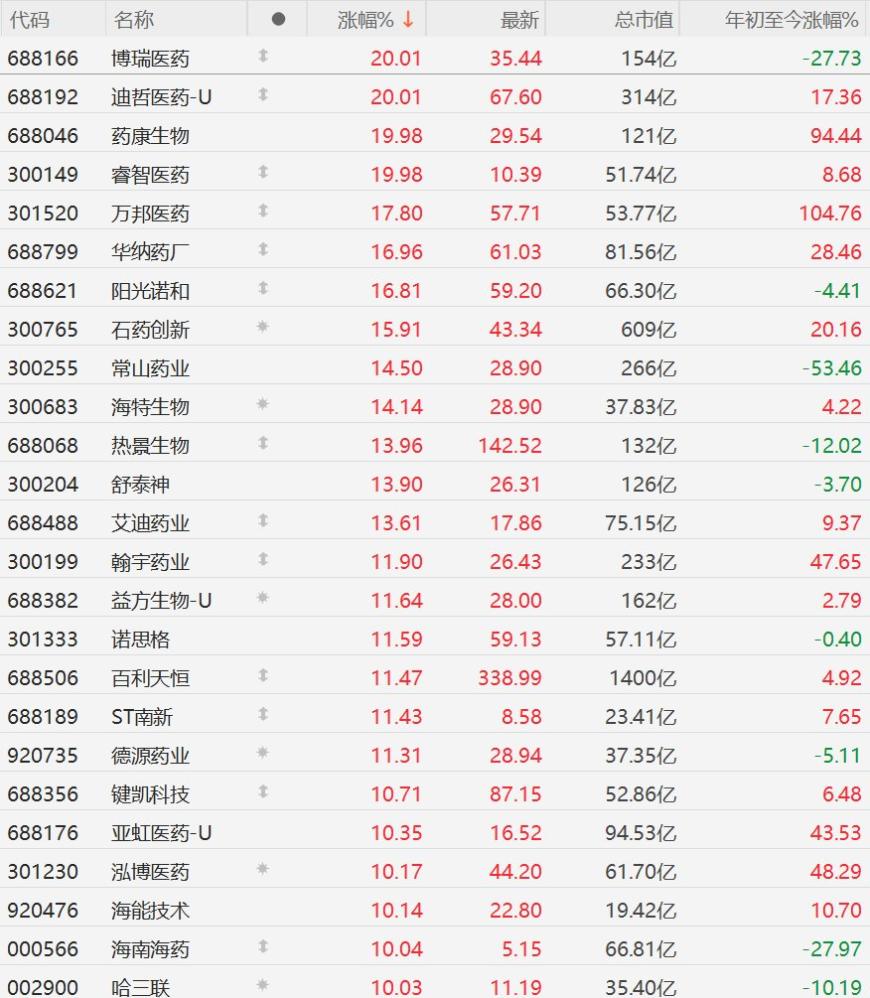The image size is (870, 998).
Task: Click the marker icon in 海南海药 row
Action: coord(263,946)
